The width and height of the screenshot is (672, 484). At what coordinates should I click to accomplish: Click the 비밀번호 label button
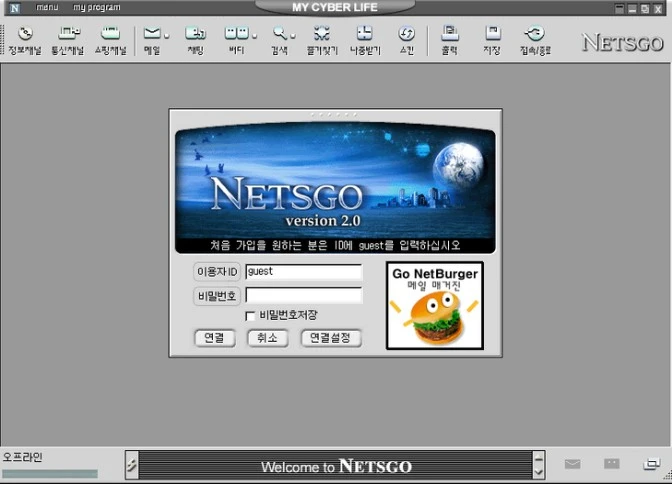(217, 296)
